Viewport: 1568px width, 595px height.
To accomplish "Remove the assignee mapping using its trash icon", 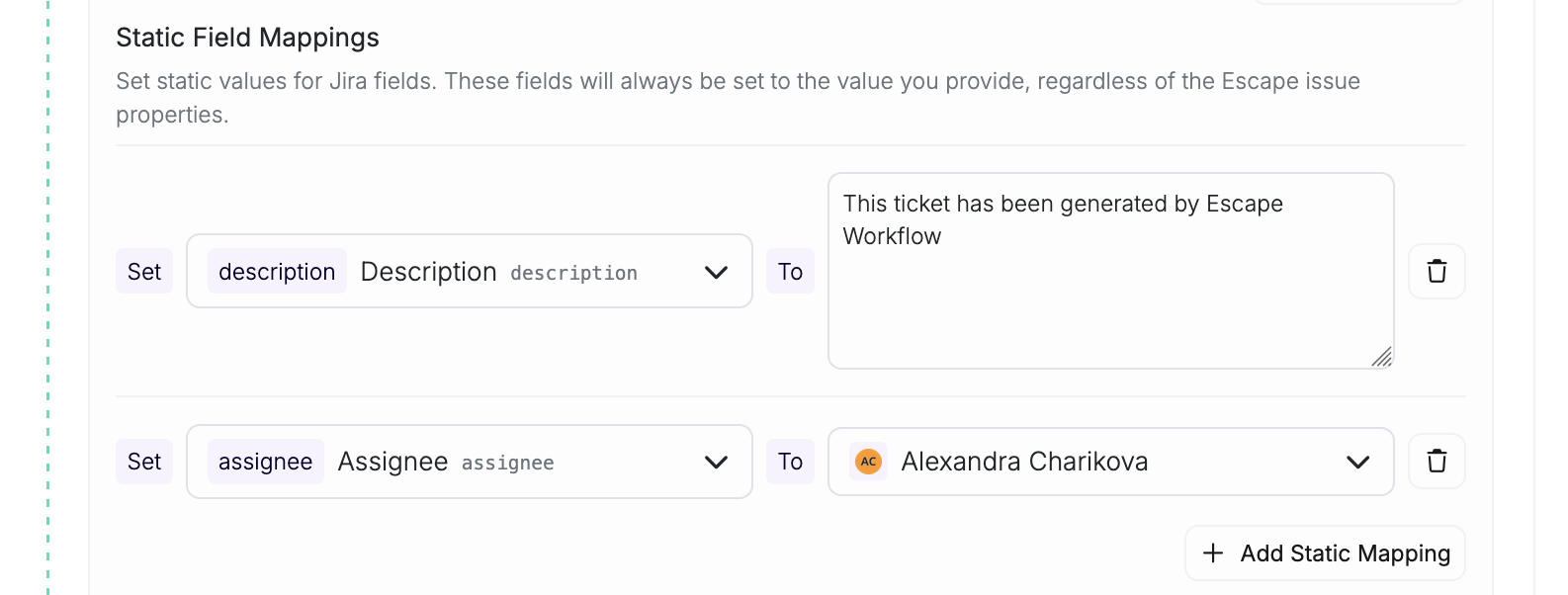I will tap(1437, 461).
